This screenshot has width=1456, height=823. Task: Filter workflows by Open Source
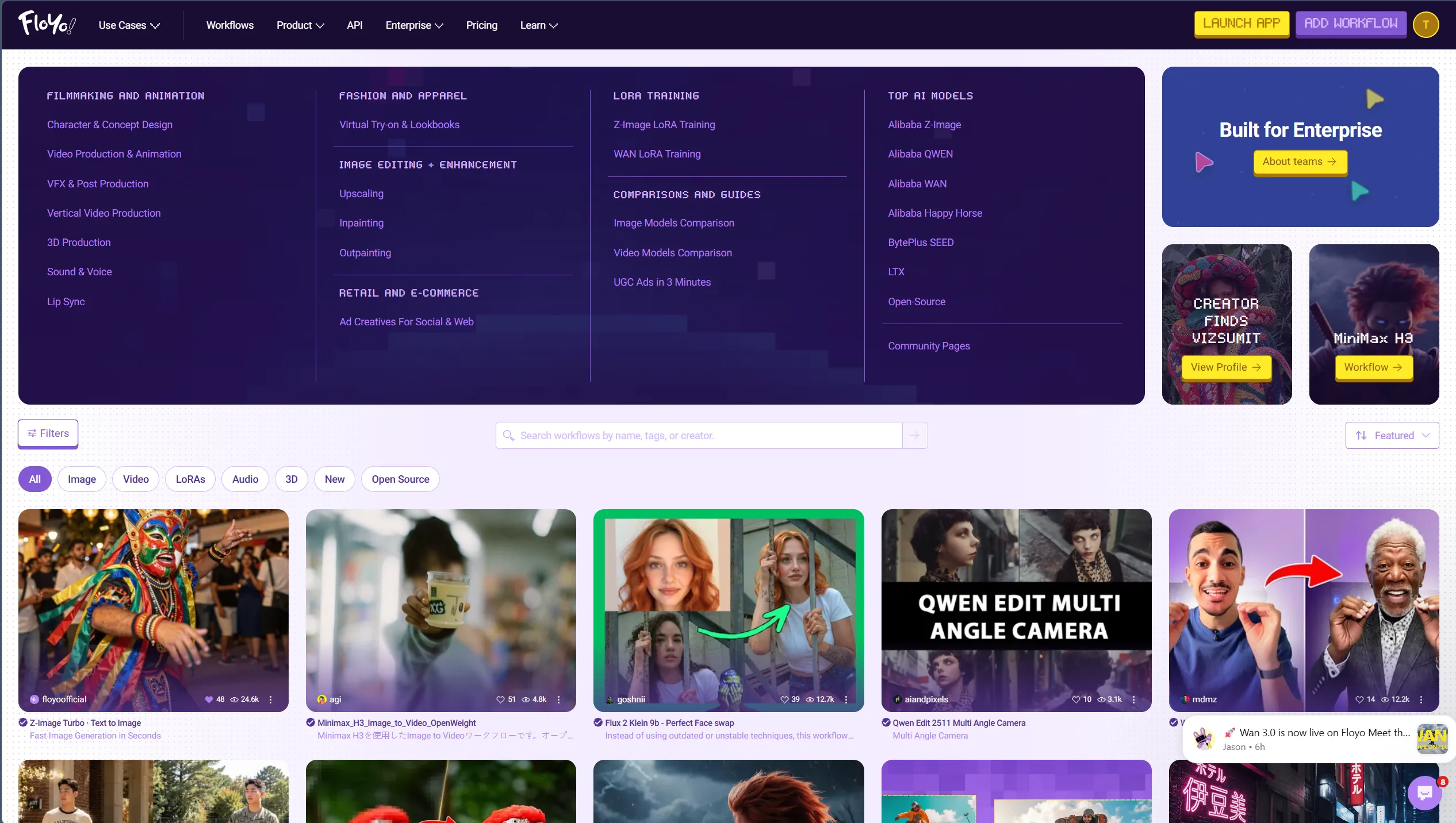(400, 479)
